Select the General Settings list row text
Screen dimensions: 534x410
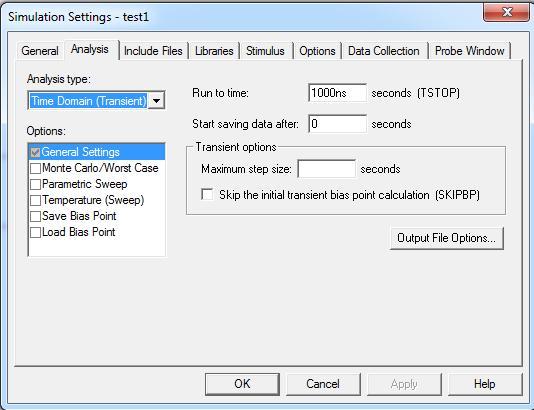point(80,152)
